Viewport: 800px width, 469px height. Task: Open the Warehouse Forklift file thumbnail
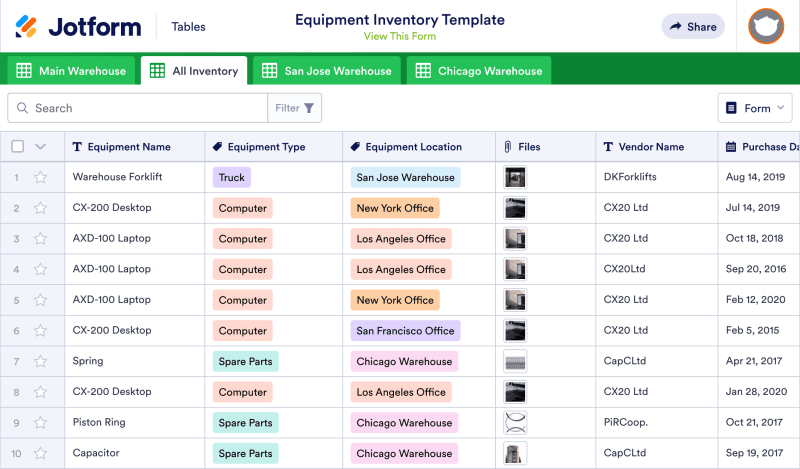pyautogui.click(x=515, y=178)
